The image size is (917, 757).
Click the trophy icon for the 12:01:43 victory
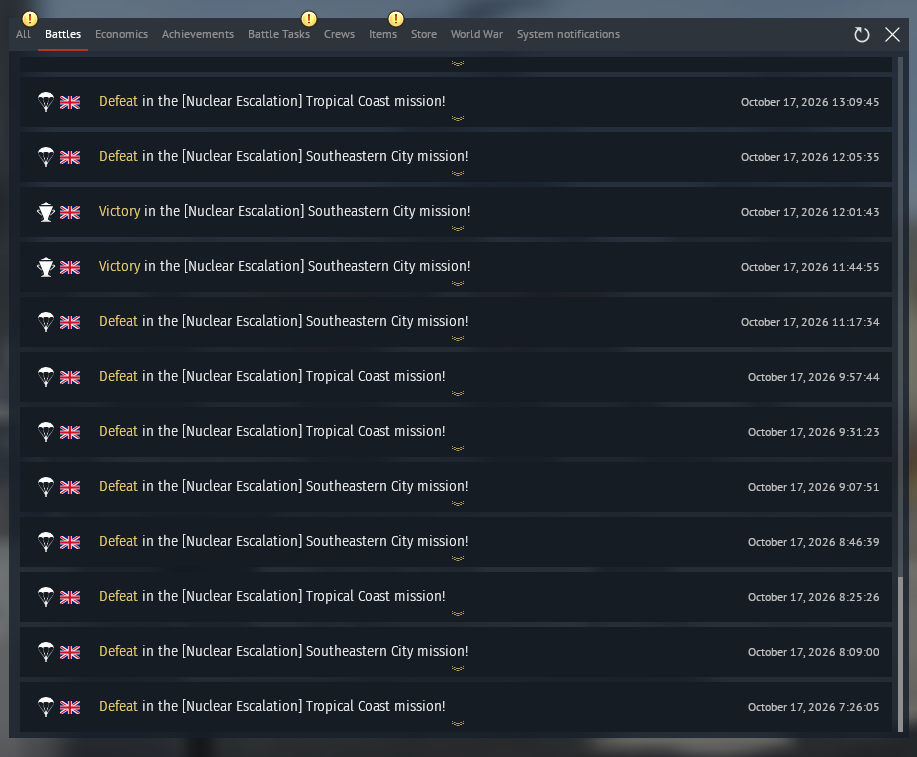(46, 212)
